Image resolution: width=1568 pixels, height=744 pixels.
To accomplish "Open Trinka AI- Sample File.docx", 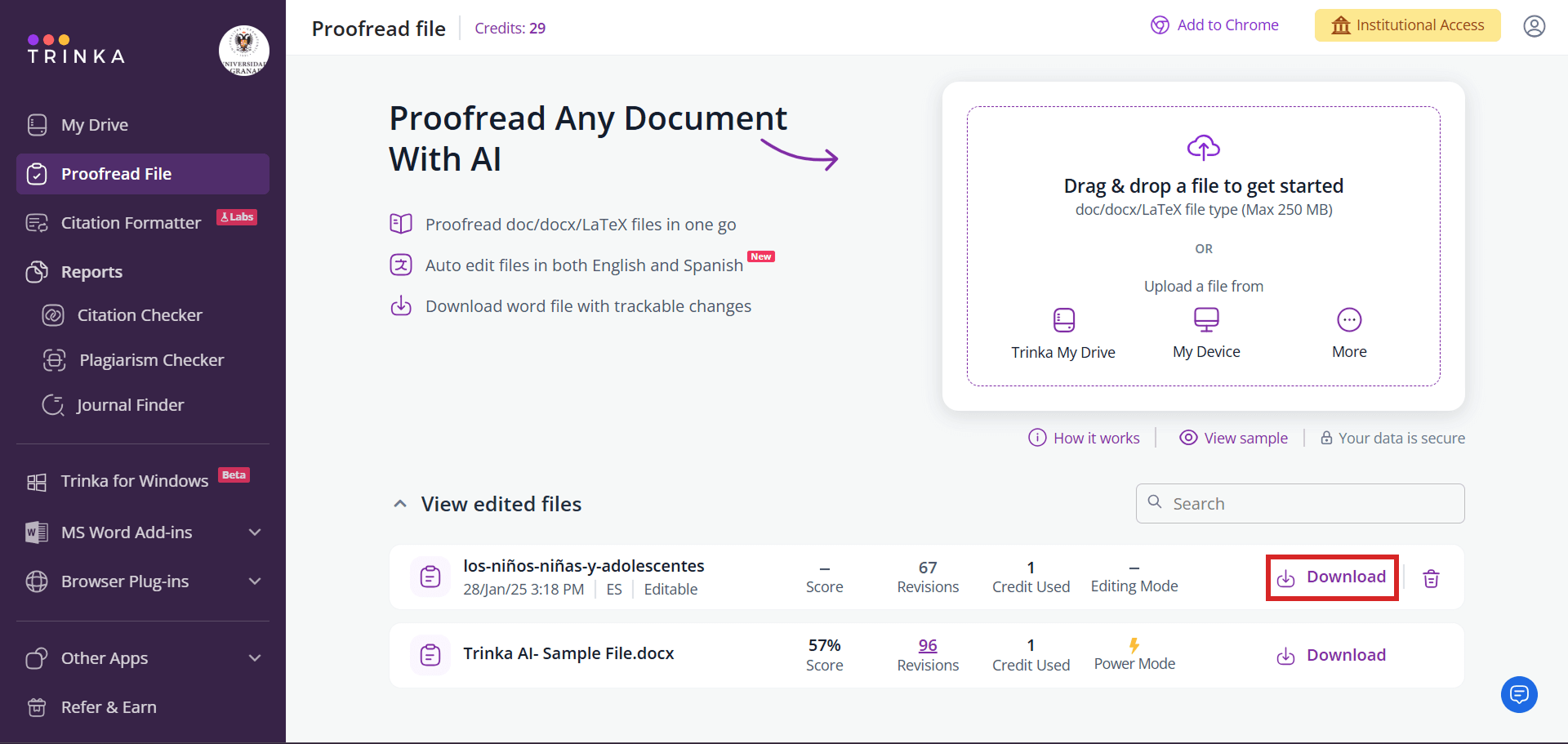I will pos(568,653).
